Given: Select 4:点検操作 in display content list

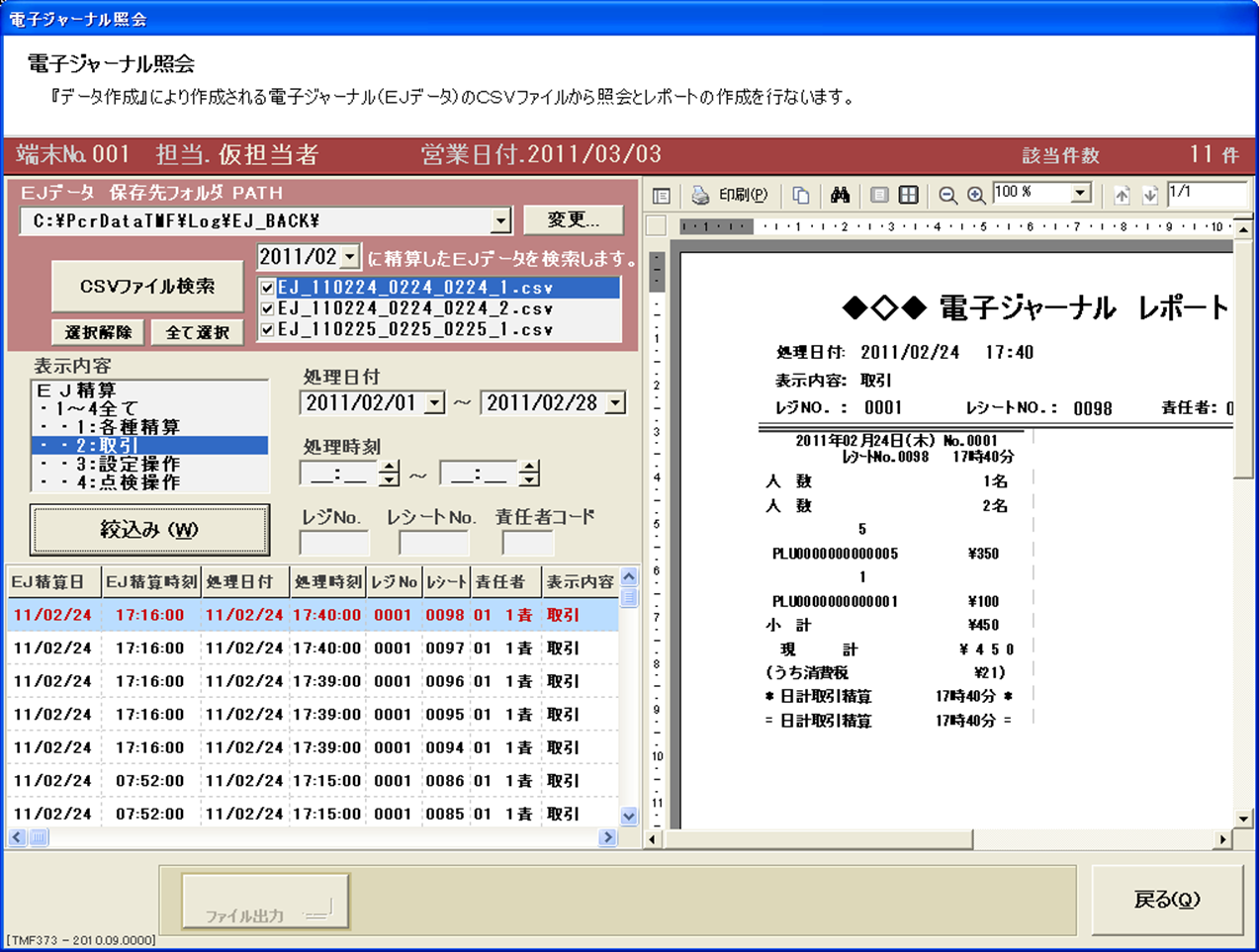Looking at the screenshot, I should (149, 482).
